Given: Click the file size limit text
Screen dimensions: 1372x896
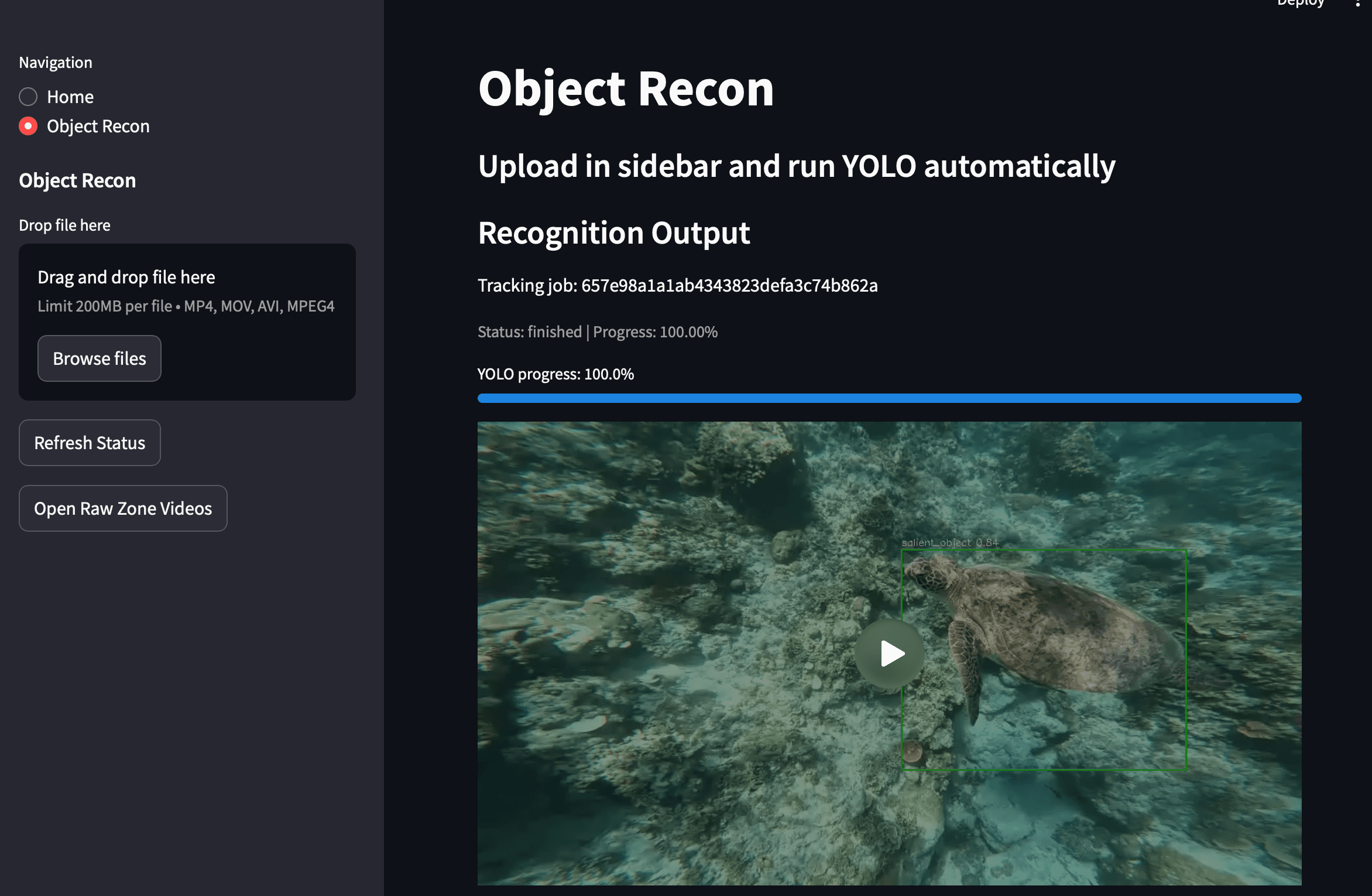Looking at the screenshot, I should 186,305.
